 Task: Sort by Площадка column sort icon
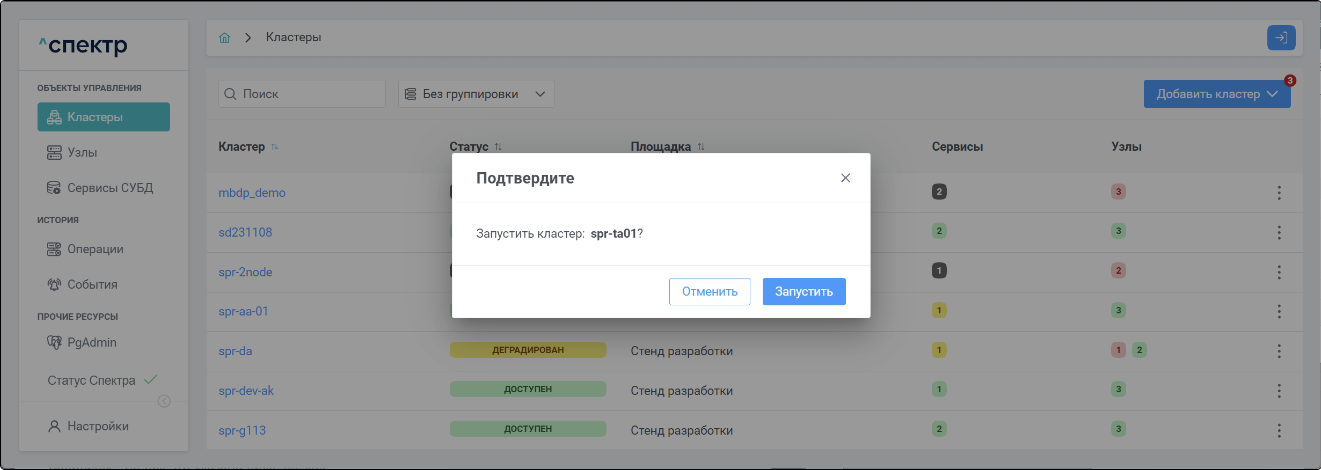tap(701, 147)
